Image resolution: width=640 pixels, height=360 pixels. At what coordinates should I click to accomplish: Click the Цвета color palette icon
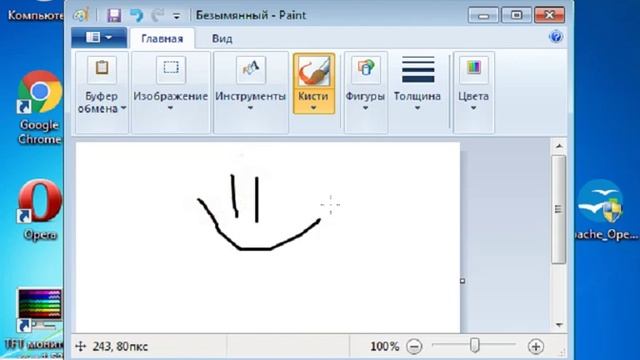(x=474, y=69)
